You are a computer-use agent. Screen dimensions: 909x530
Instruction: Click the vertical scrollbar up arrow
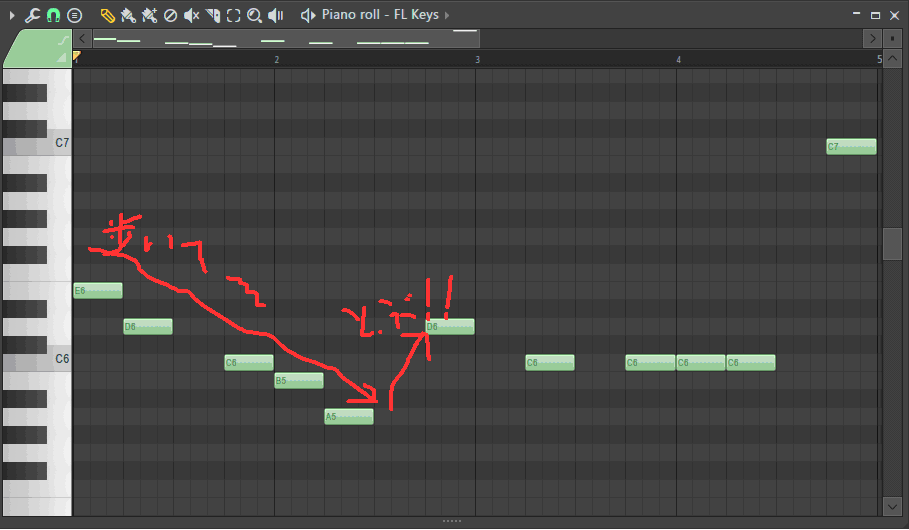point(892,59)
